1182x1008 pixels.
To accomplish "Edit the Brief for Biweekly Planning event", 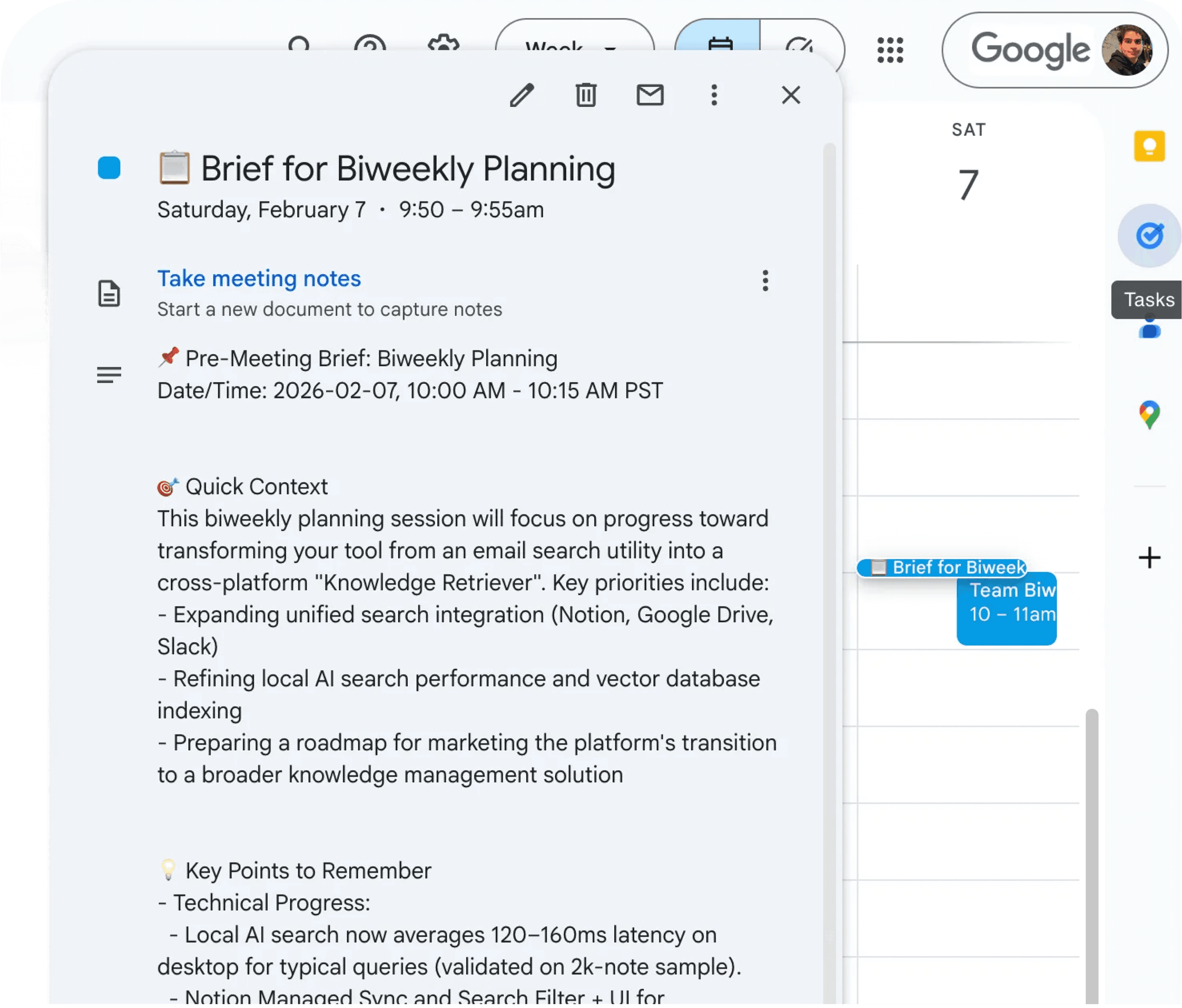I will click(523, 95).
